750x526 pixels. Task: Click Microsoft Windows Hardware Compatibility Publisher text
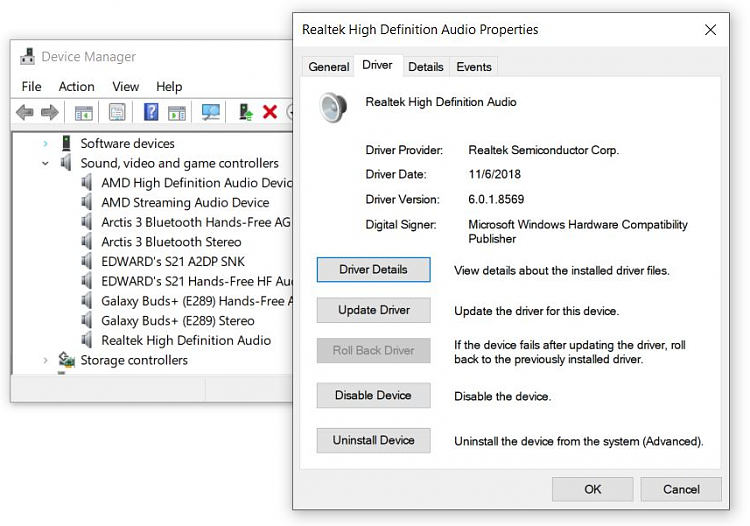[578, 231]
